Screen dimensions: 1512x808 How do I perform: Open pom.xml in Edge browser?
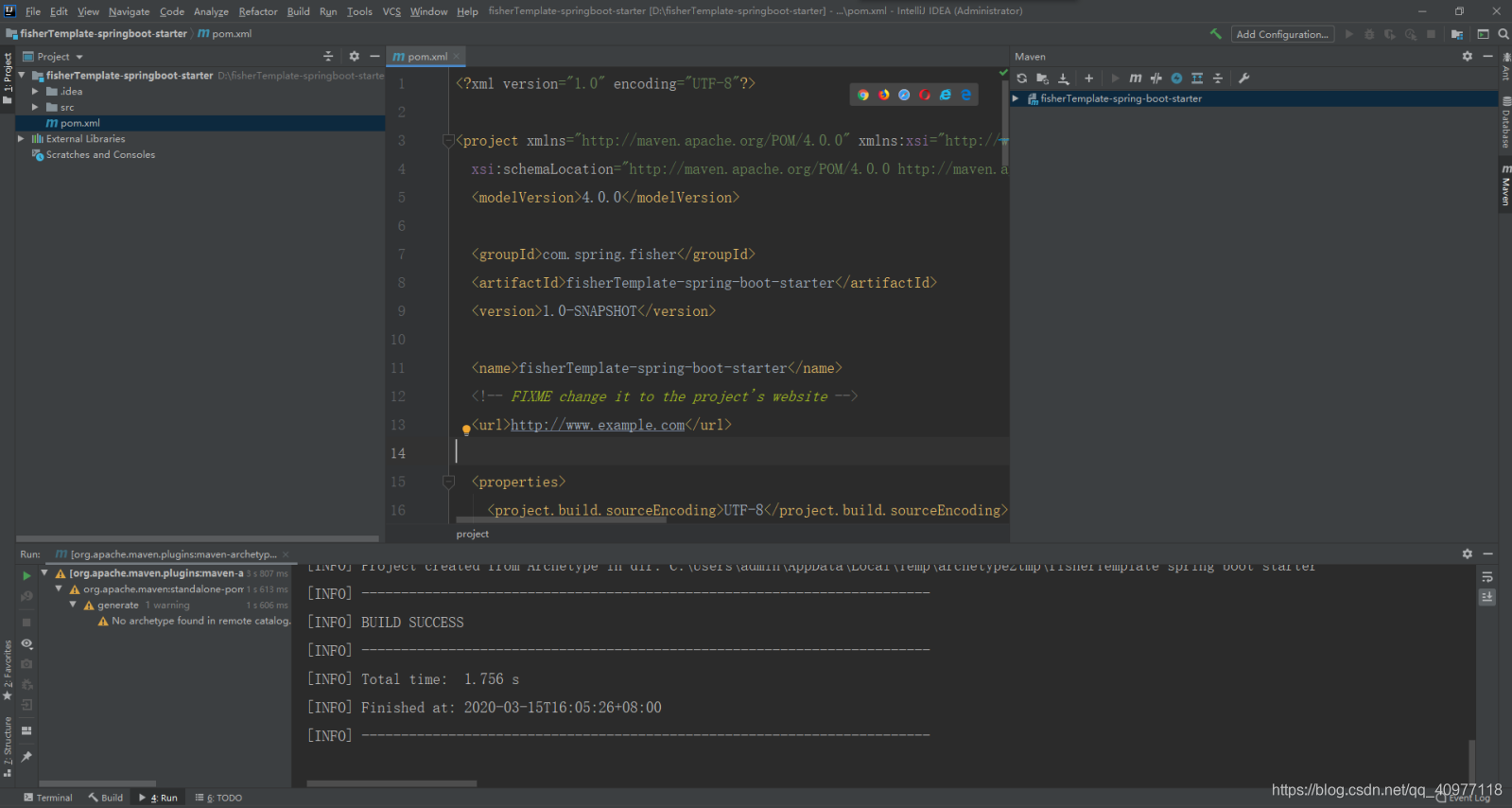pos(965,95)
